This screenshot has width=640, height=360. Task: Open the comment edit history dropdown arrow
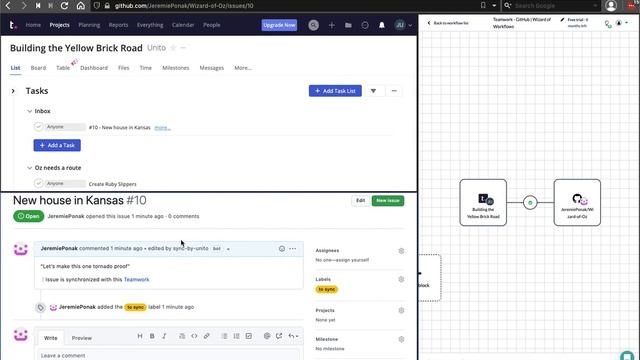[x=228, y=249]
